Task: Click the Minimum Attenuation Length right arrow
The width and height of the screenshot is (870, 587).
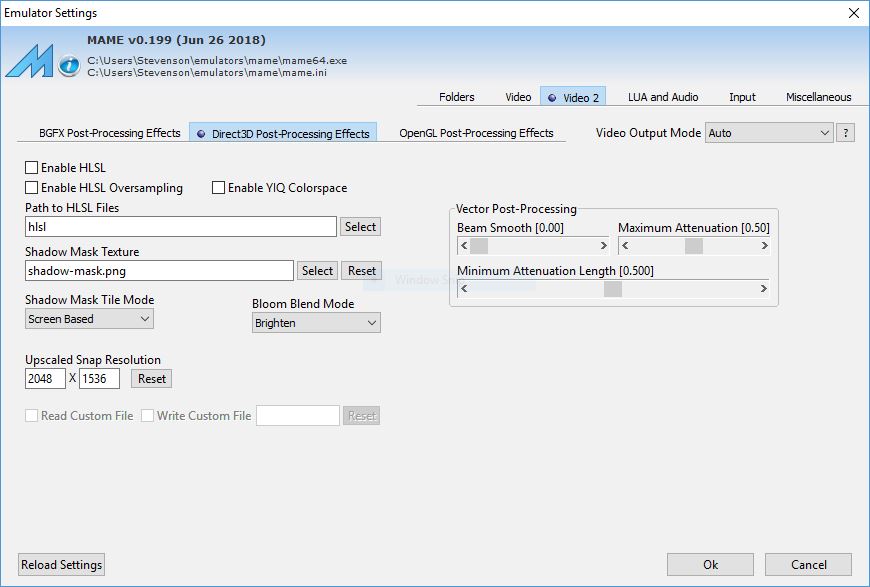Action: click(763, 289)
